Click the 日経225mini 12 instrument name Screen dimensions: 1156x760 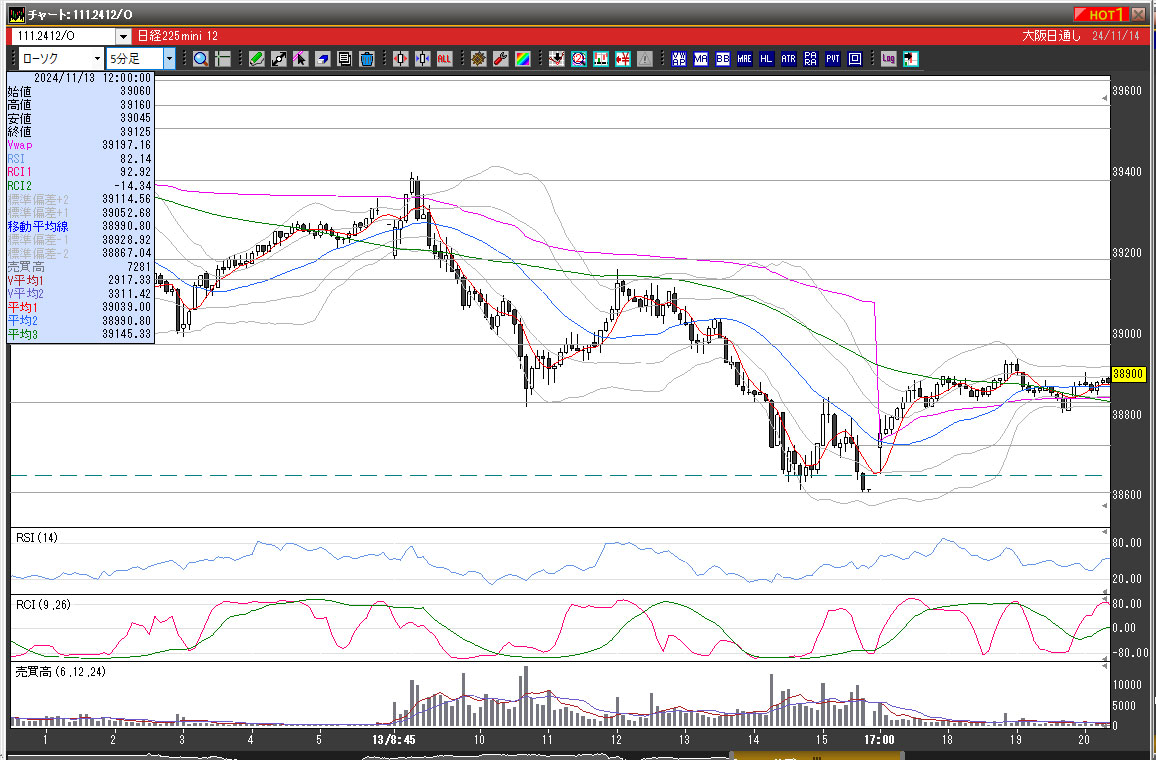pos(178,36)
